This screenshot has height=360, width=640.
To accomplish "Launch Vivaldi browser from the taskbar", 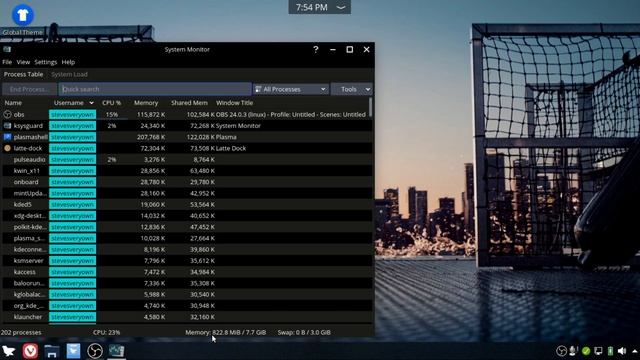I will point(30,351).
